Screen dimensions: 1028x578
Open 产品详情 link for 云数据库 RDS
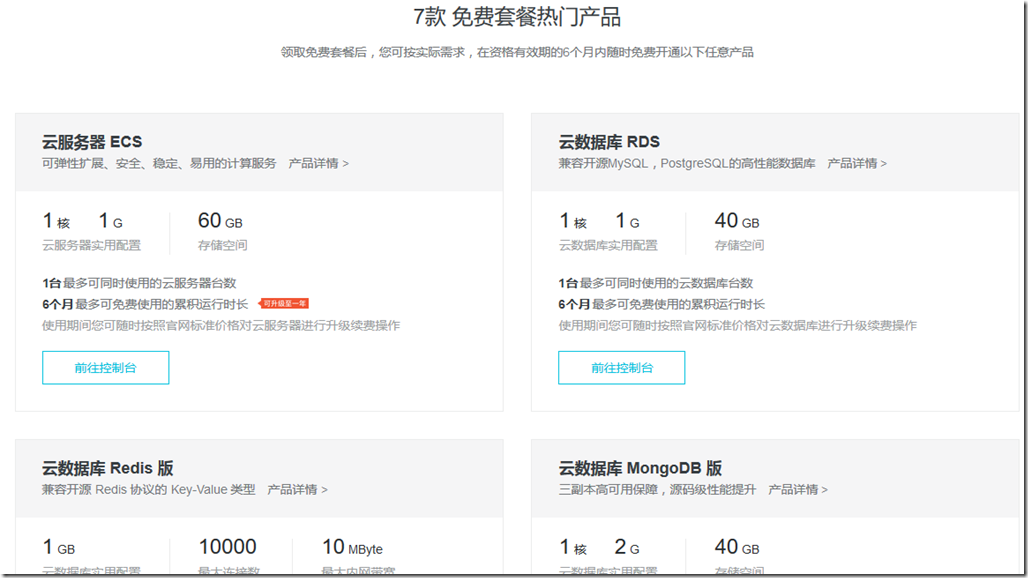[857, 163]
